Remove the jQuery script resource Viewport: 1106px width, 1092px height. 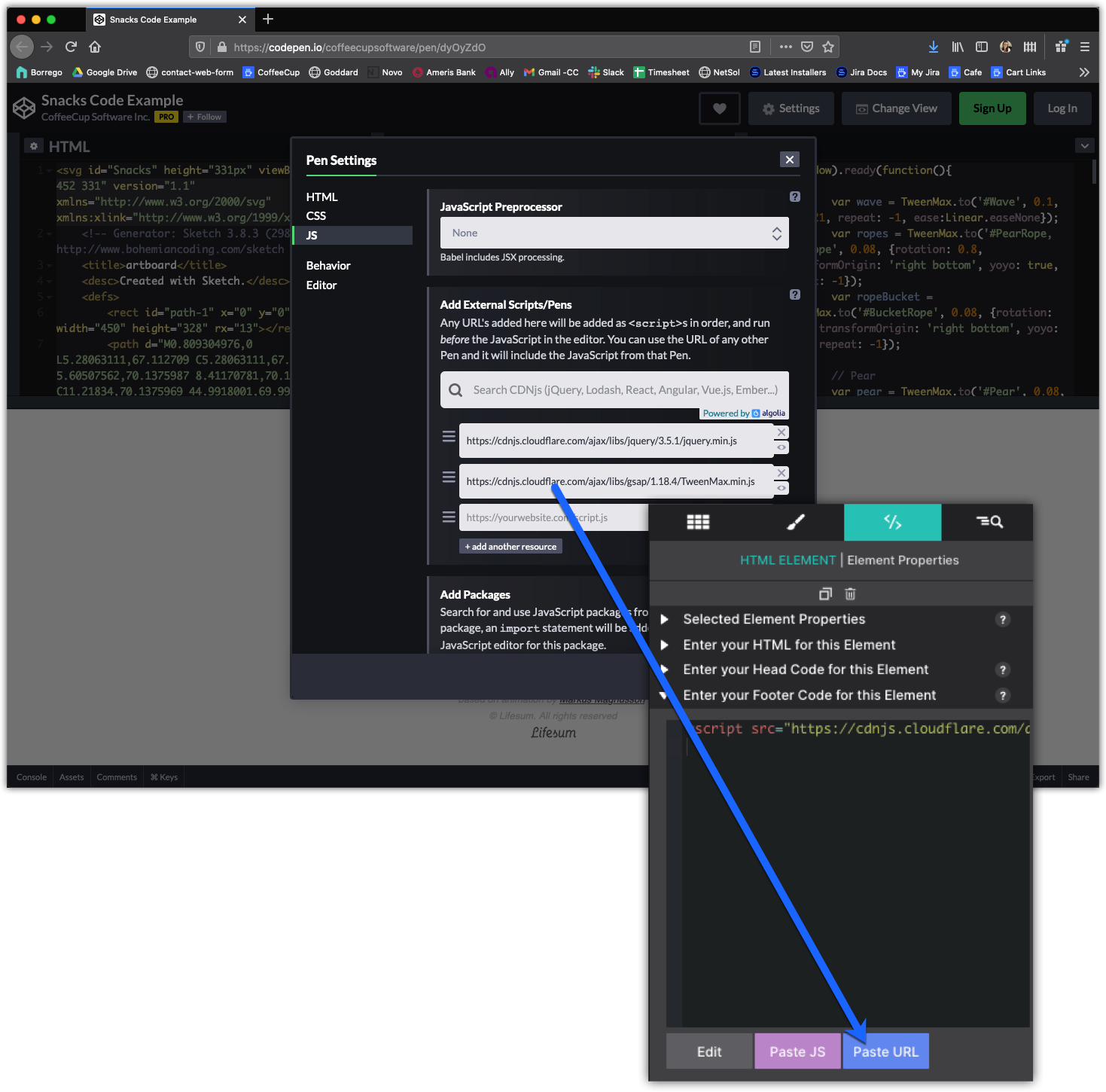coord(782,432)
